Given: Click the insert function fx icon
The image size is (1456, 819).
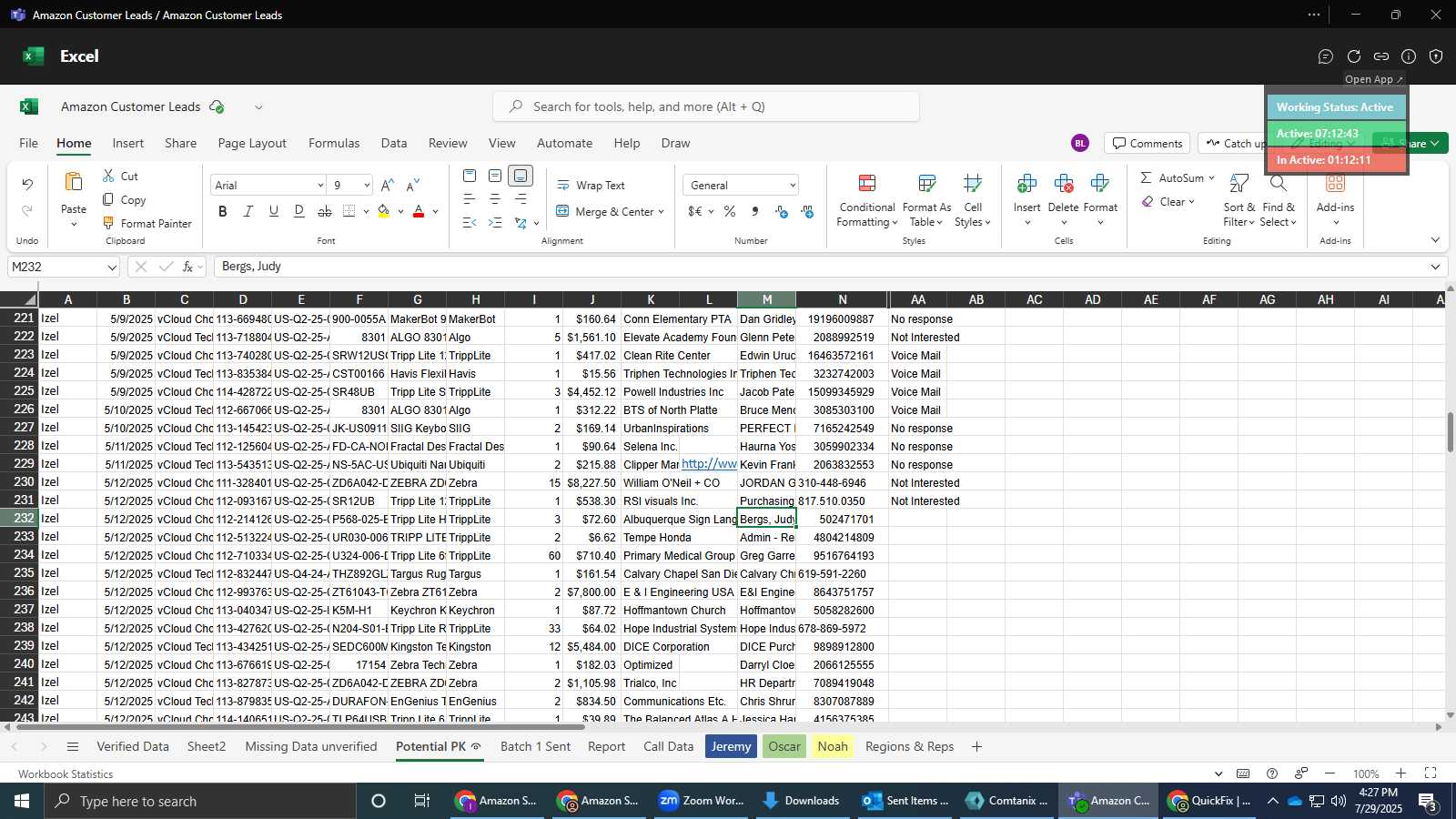Looking at the screenshot, I should 188,267.
